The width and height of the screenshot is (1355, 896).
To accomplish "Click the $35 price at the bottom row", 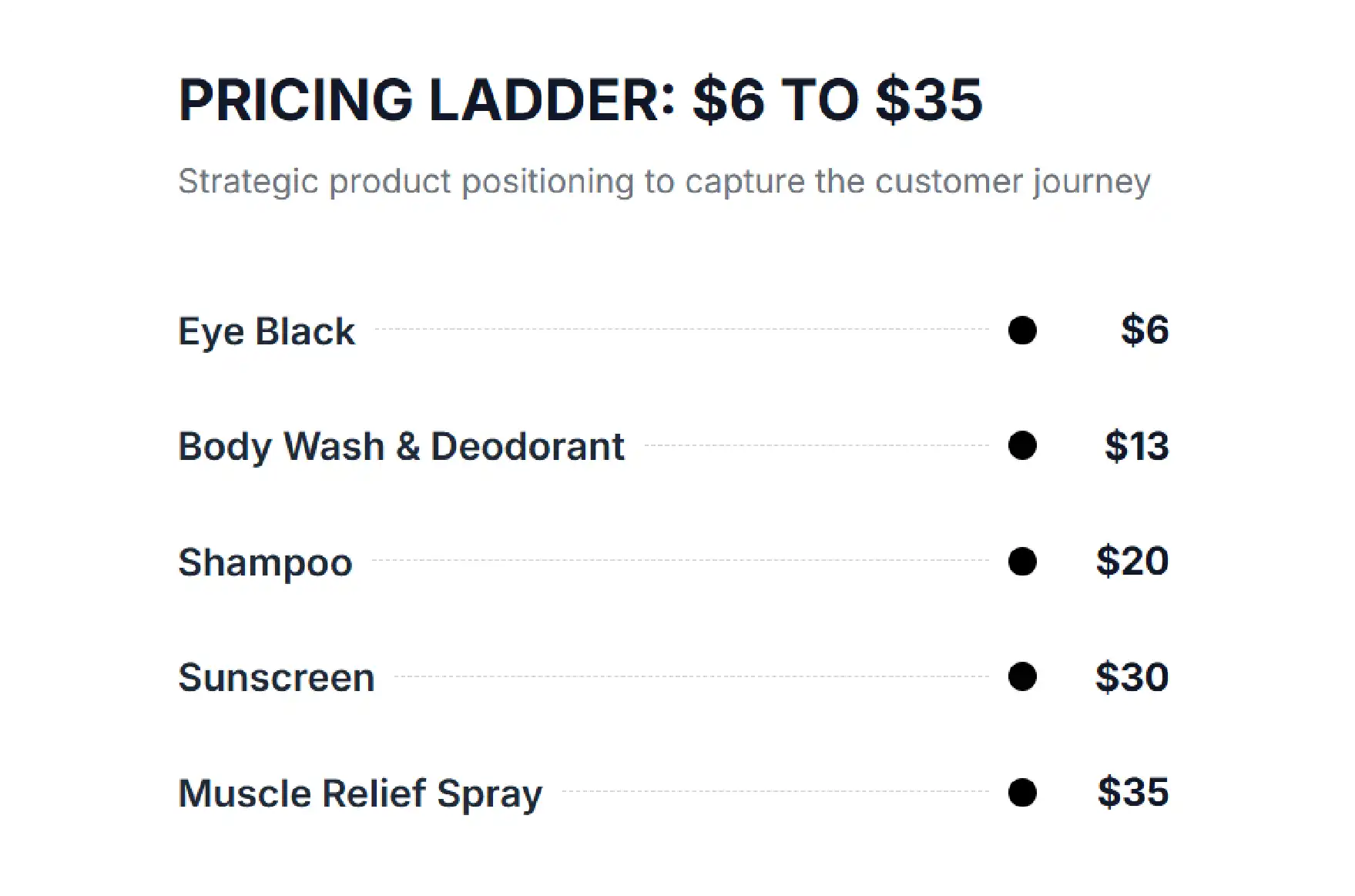I will tap(1133, 792).
